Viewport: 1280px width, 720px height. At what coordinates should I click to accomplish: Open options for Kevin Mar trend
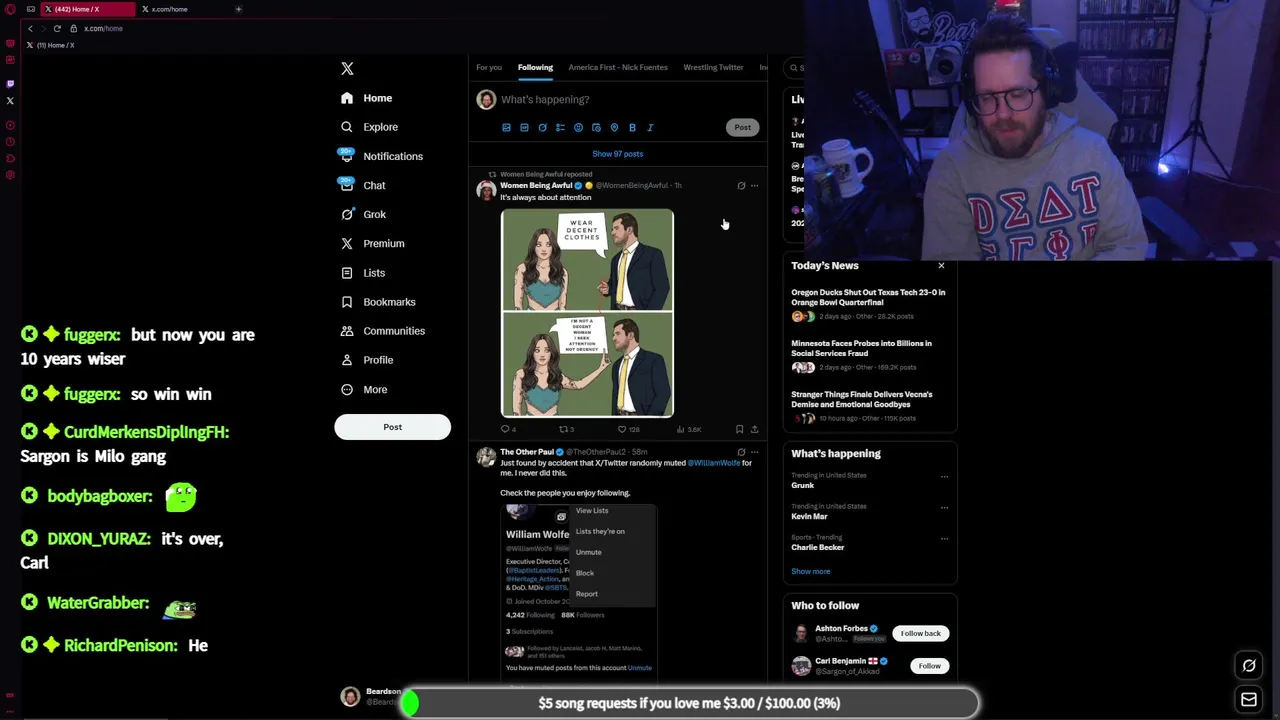[x=944, y=508]
